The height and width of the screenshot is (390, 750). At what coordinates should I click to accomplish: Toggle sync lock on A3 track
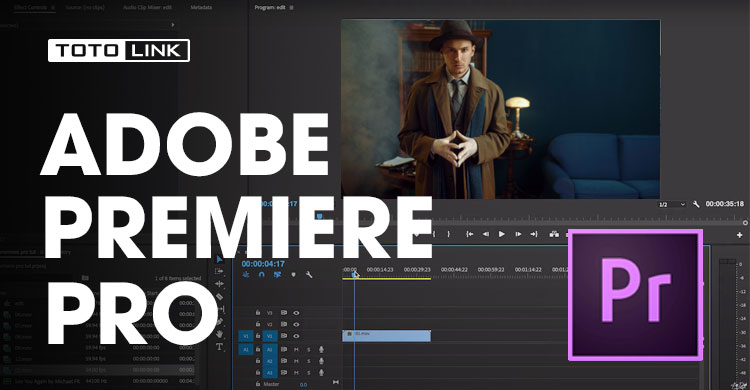tap(284, 373)
